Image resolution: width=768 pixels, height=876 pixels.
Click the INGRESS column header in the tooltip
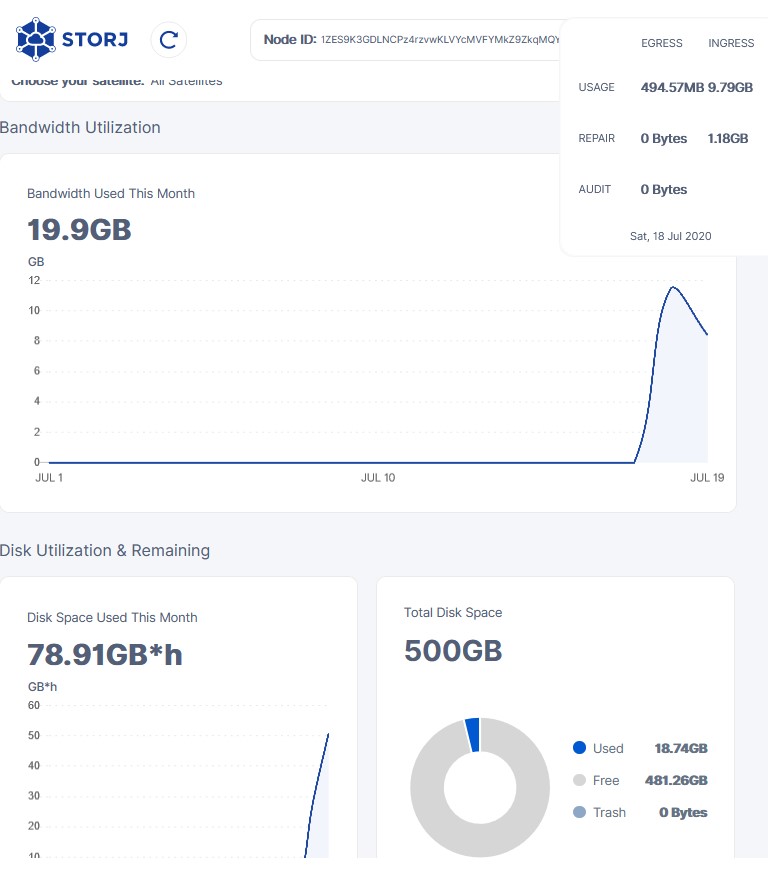pos(731,43)
